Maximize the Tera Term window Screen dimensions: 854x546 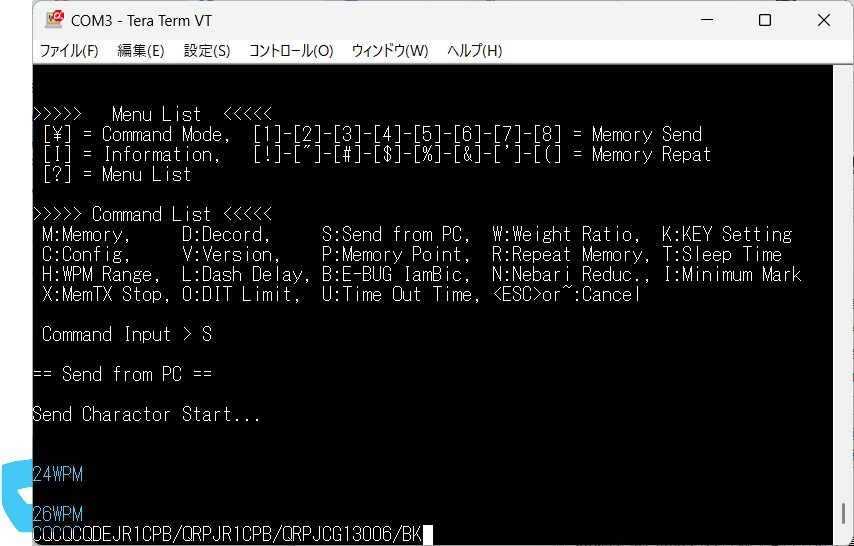[765, 20]
